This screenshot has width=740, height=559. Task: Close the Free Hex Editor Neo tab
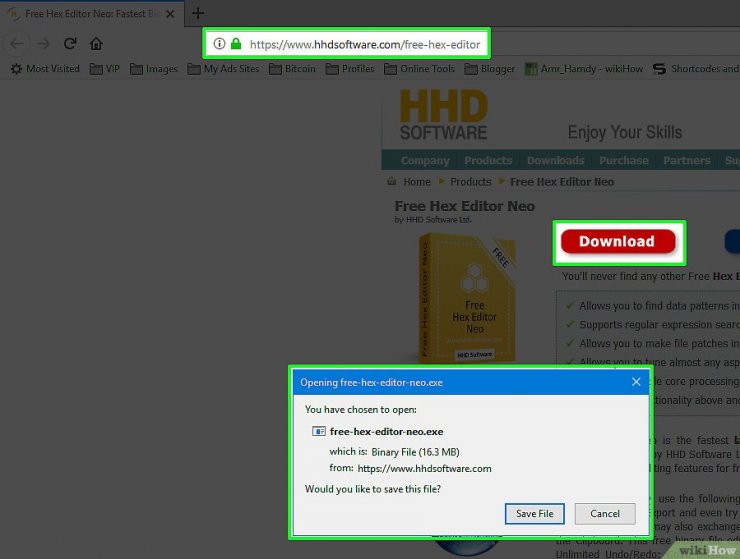170,14
